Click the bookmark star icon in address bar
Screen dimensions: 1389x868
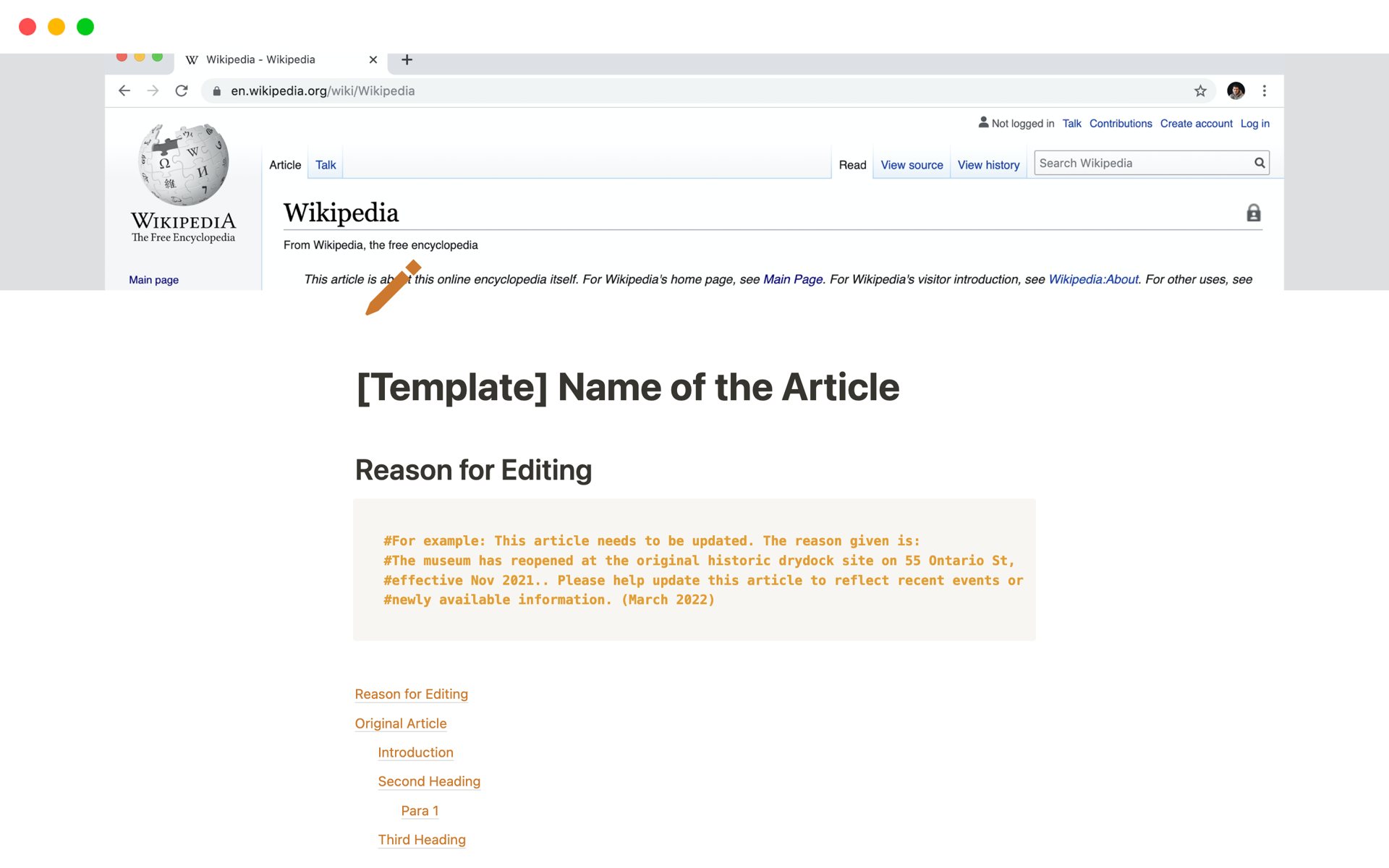[x=1200, y=91]
